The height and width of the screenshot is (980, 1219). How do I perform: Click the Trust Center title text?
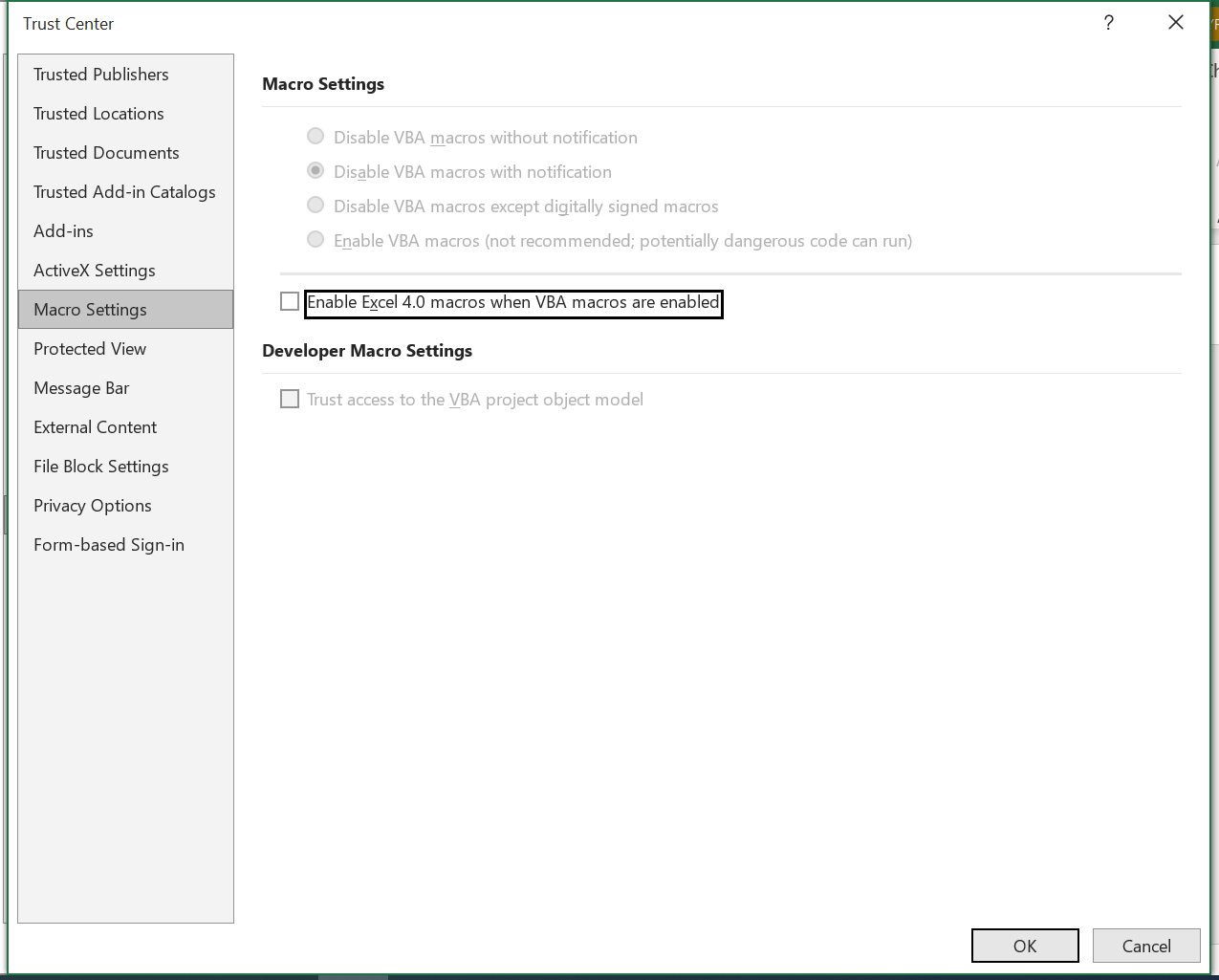pyautogui.click(x=69, y=24)
